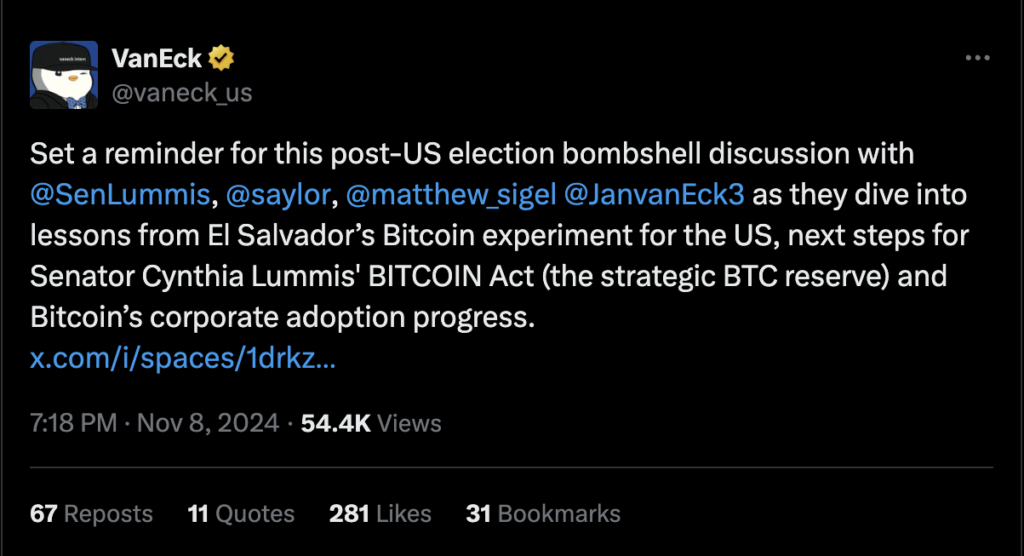Click the "Set a reminder" opening text
Screen dimensions: 1024x556
pyautogui.click(x=110, y=155)
